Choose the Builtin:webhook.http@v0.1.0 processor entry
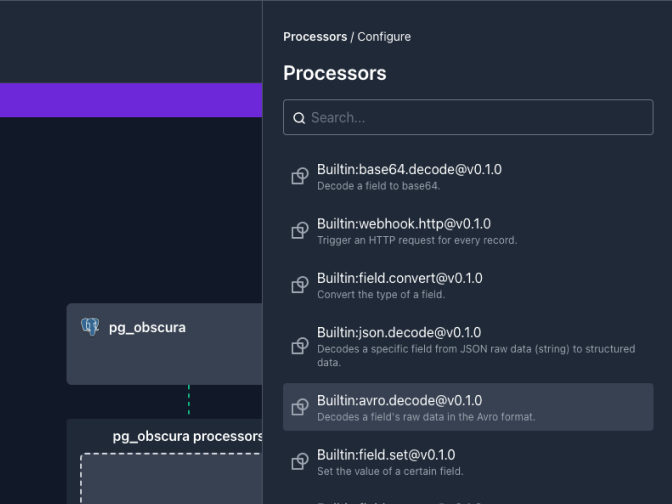This screenshot has width=672, height=504. 403,224
